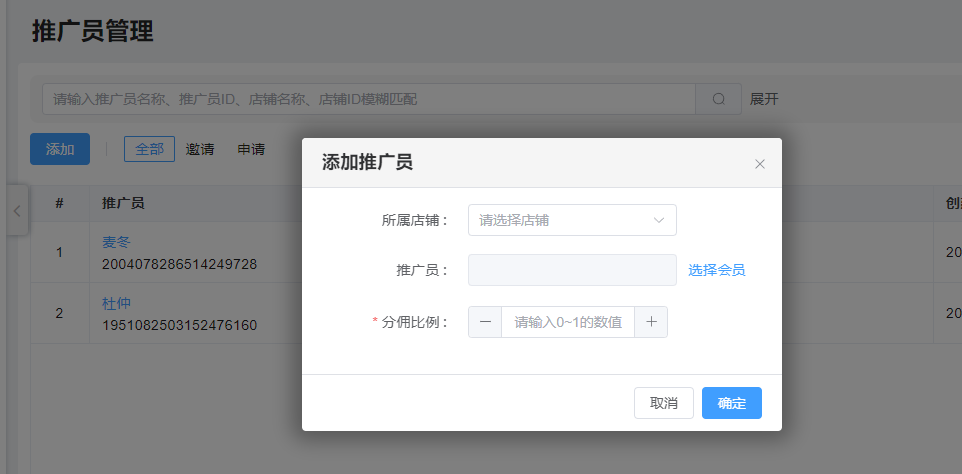Screen dimensions: 962x474
Task: Click 展开 to expand filters
Action: tap(764, 99)
